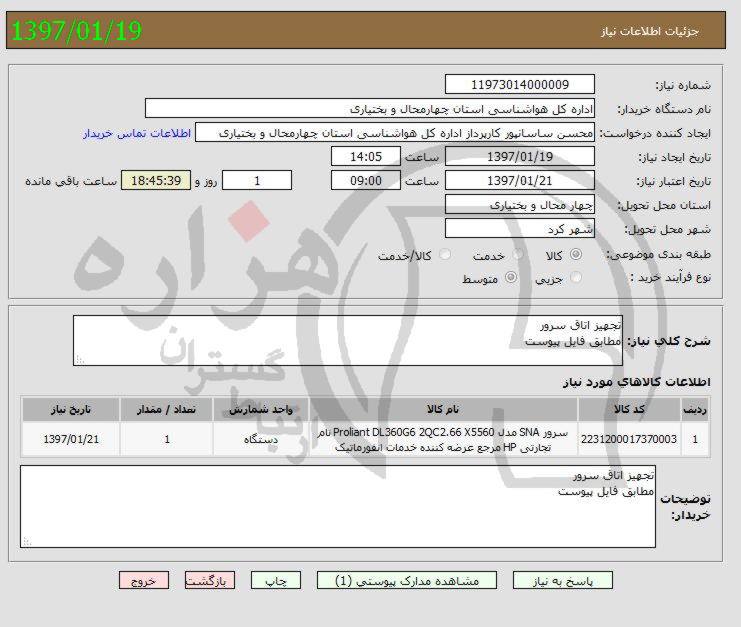Click the طبقه بندی موضوعی label

click(x=658, y=254)
